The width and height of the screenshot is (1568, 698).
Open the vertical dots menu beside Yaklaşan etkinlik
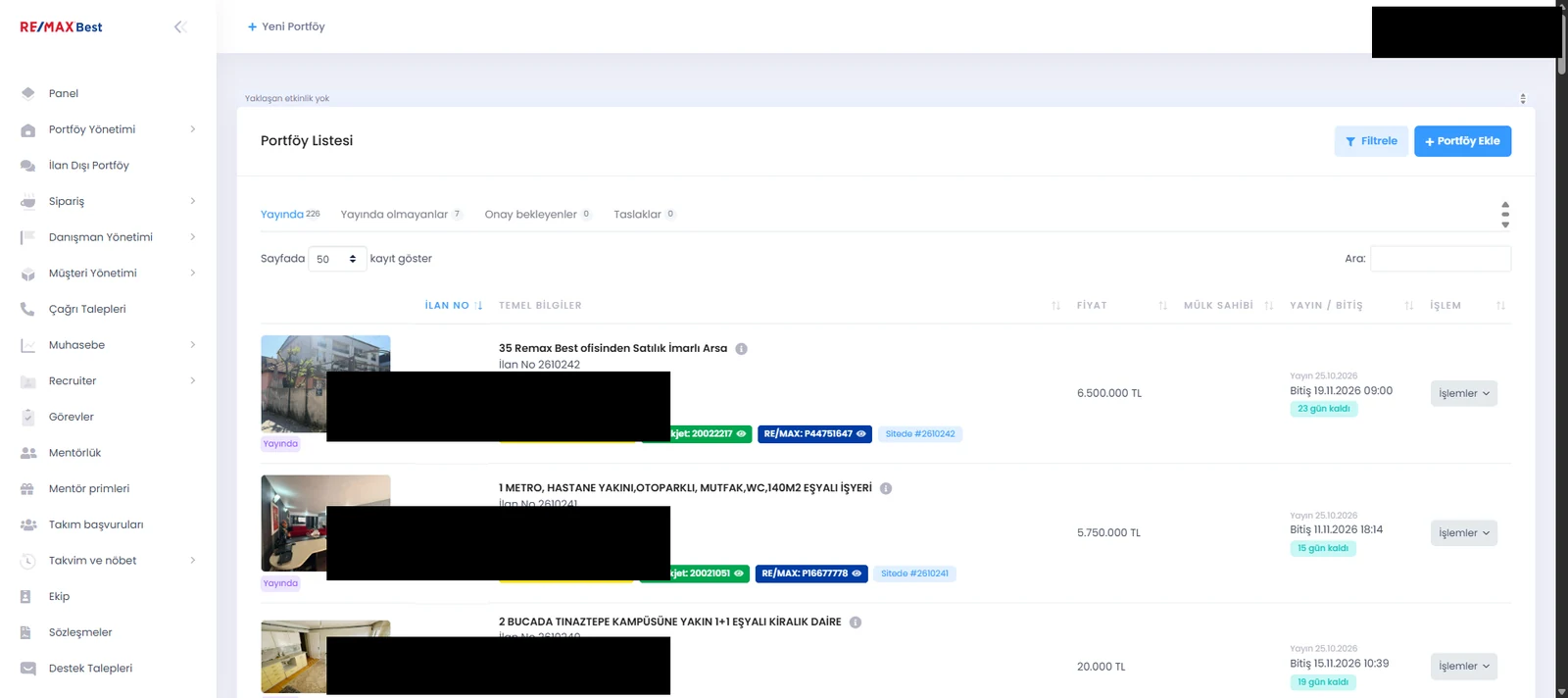pyautogui.click(x=1523, y=98)
